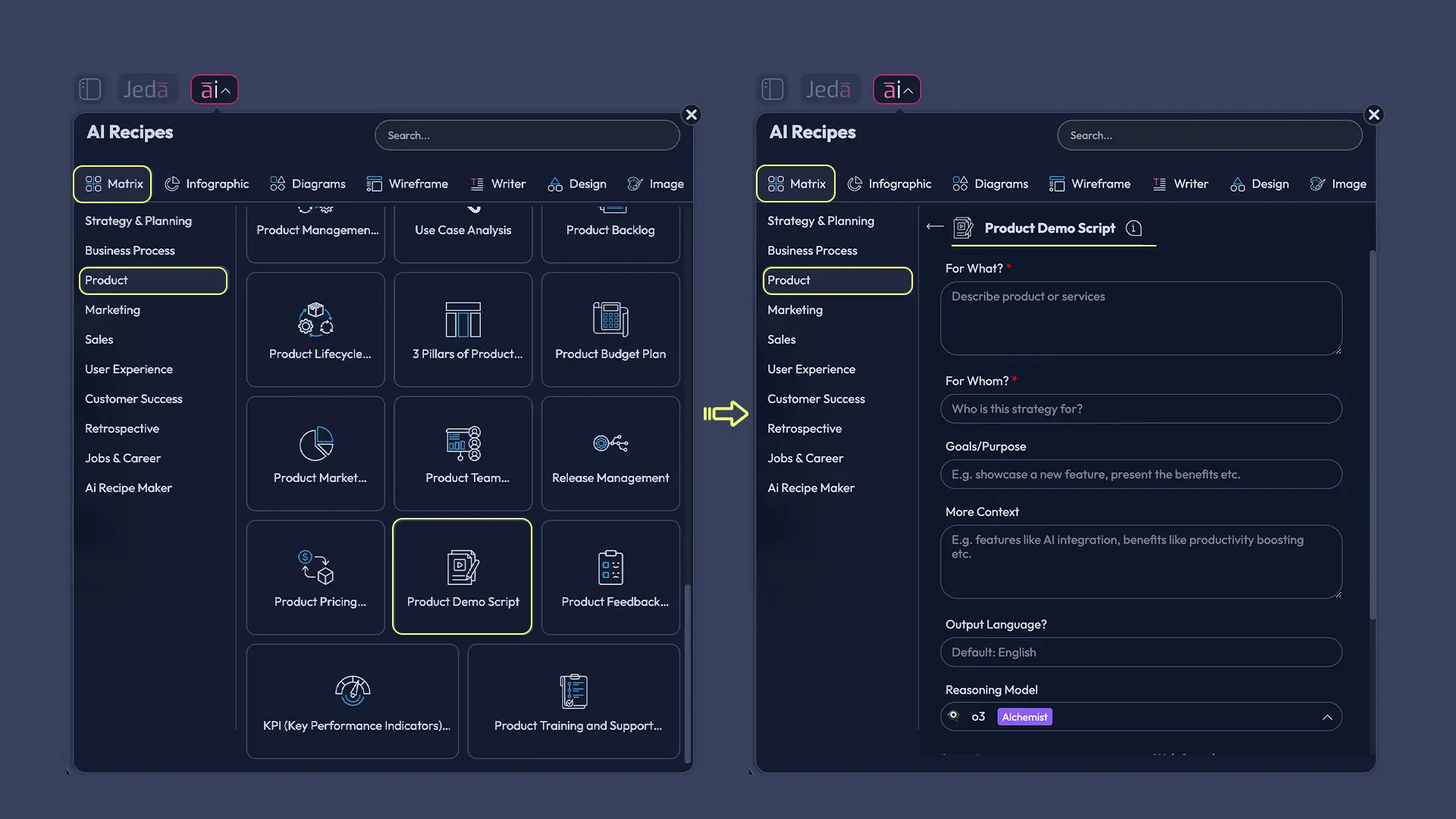Select Customer Success in right sidebar
This screenshot has height=819, width=1456.
point(816,399)
